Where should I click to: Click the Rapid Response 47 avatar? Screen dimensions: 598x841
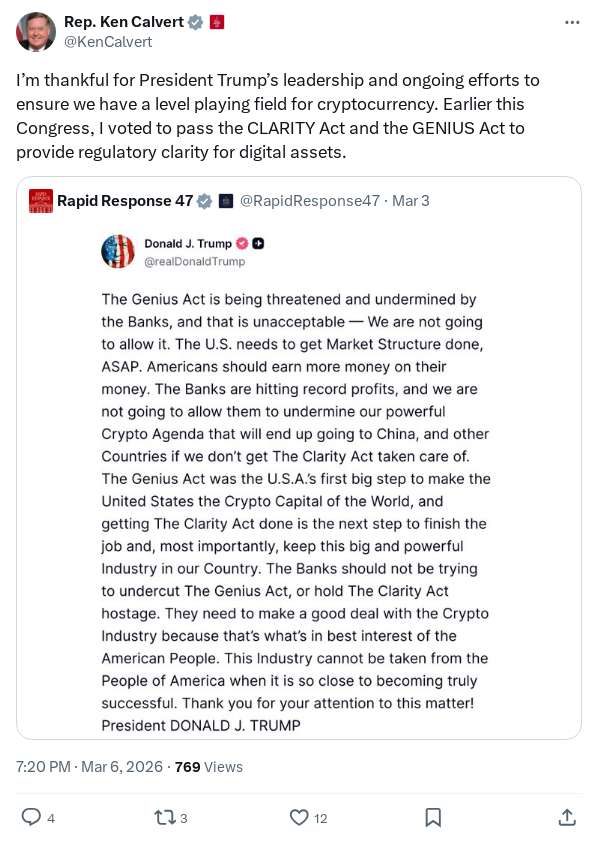(x=41, y=201)
